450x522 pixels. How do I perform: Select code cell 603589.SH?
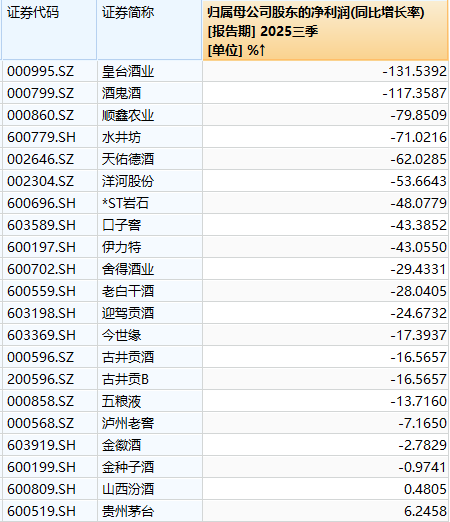coord(49,225)
